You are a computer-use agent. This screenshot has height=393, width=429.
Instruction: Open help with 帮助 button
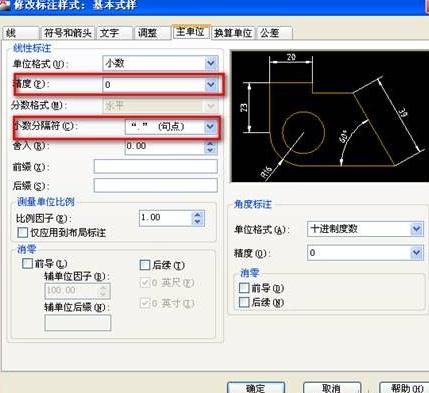click(x=405, y=388)
